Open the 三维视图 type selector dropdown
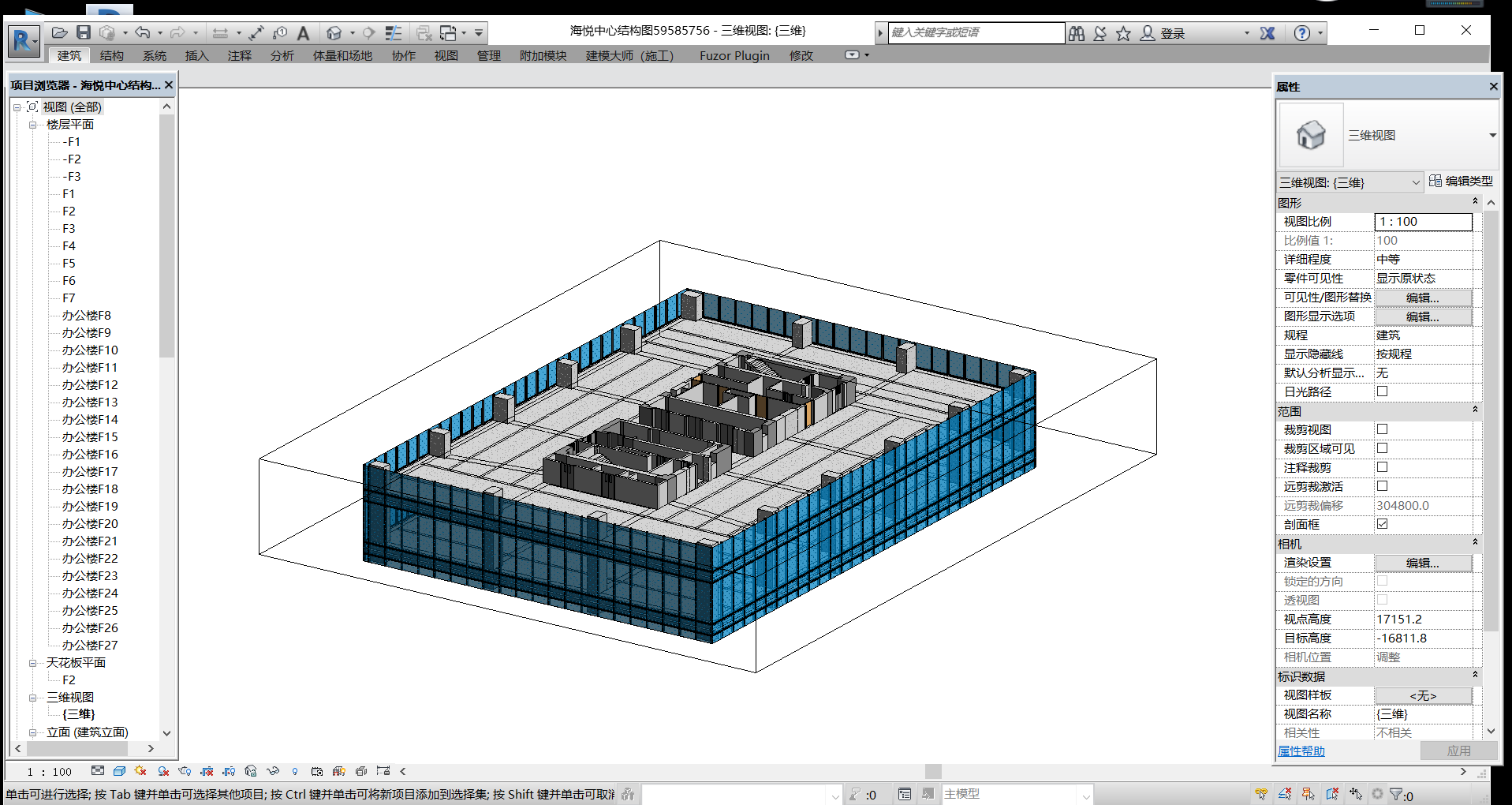The image size is (1512, 805). [x=1492, y=135]
